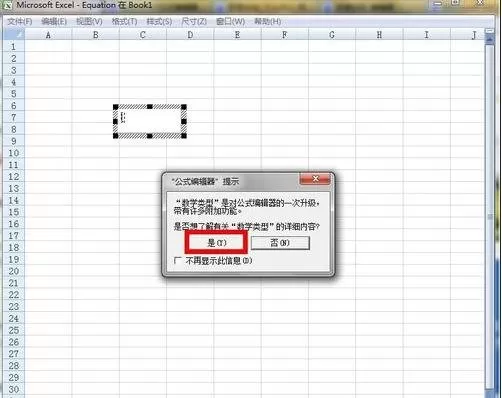Open the 格式(T) menu
Viewport: 502px width, 398px height.
[124, 22]
